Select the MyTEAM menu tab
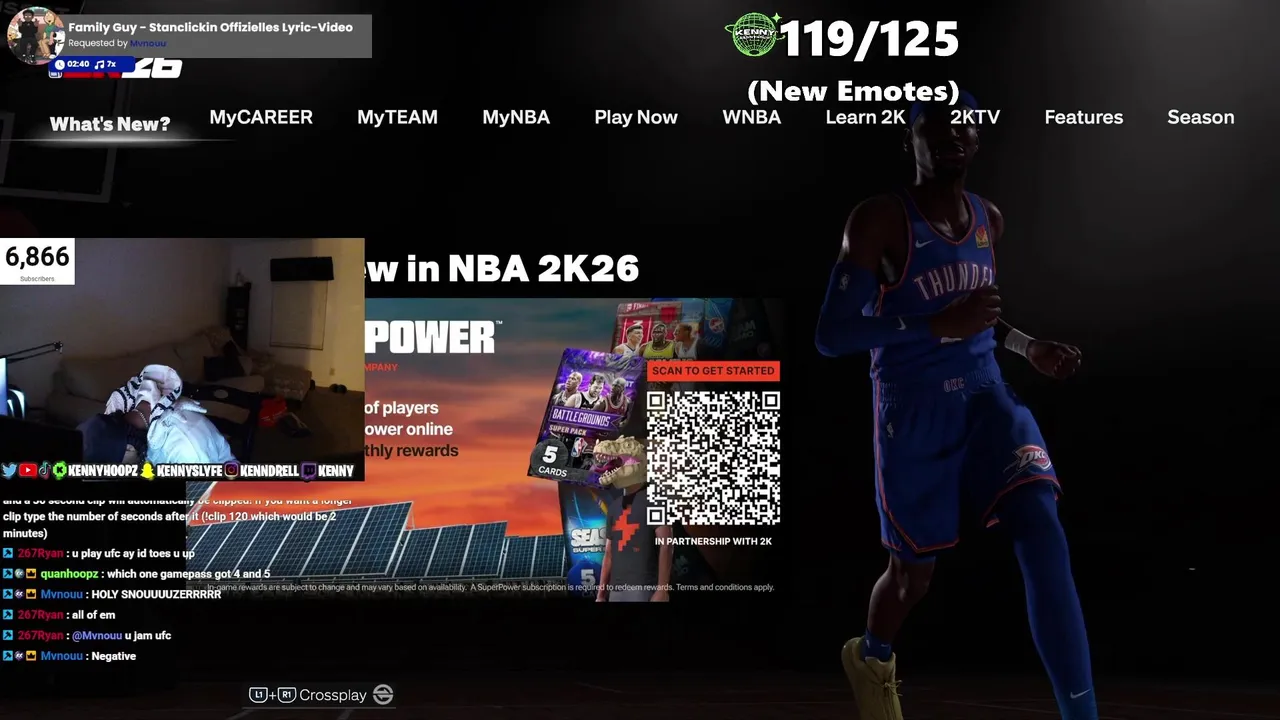This screenshot has height=720, width=1280. coord(397,117)
